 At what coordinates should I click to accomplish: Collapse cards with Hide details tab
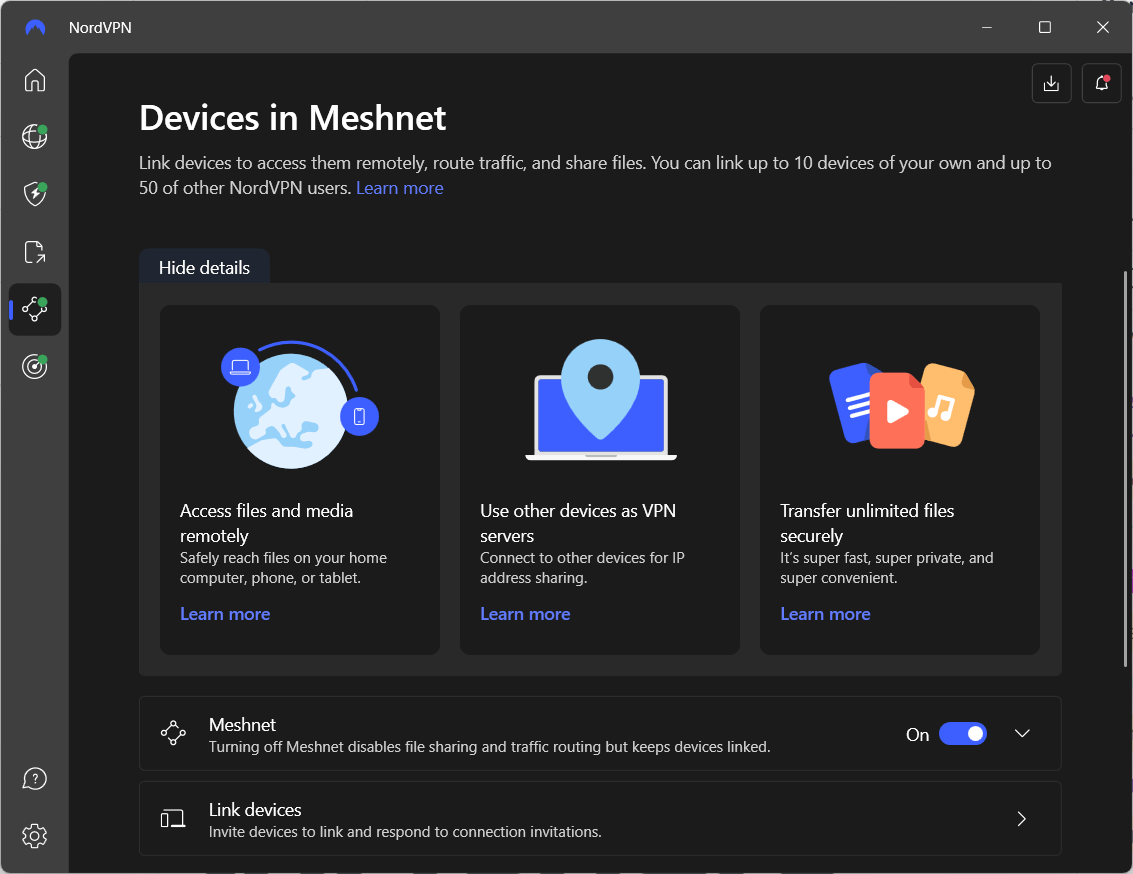tap(204, 267)
